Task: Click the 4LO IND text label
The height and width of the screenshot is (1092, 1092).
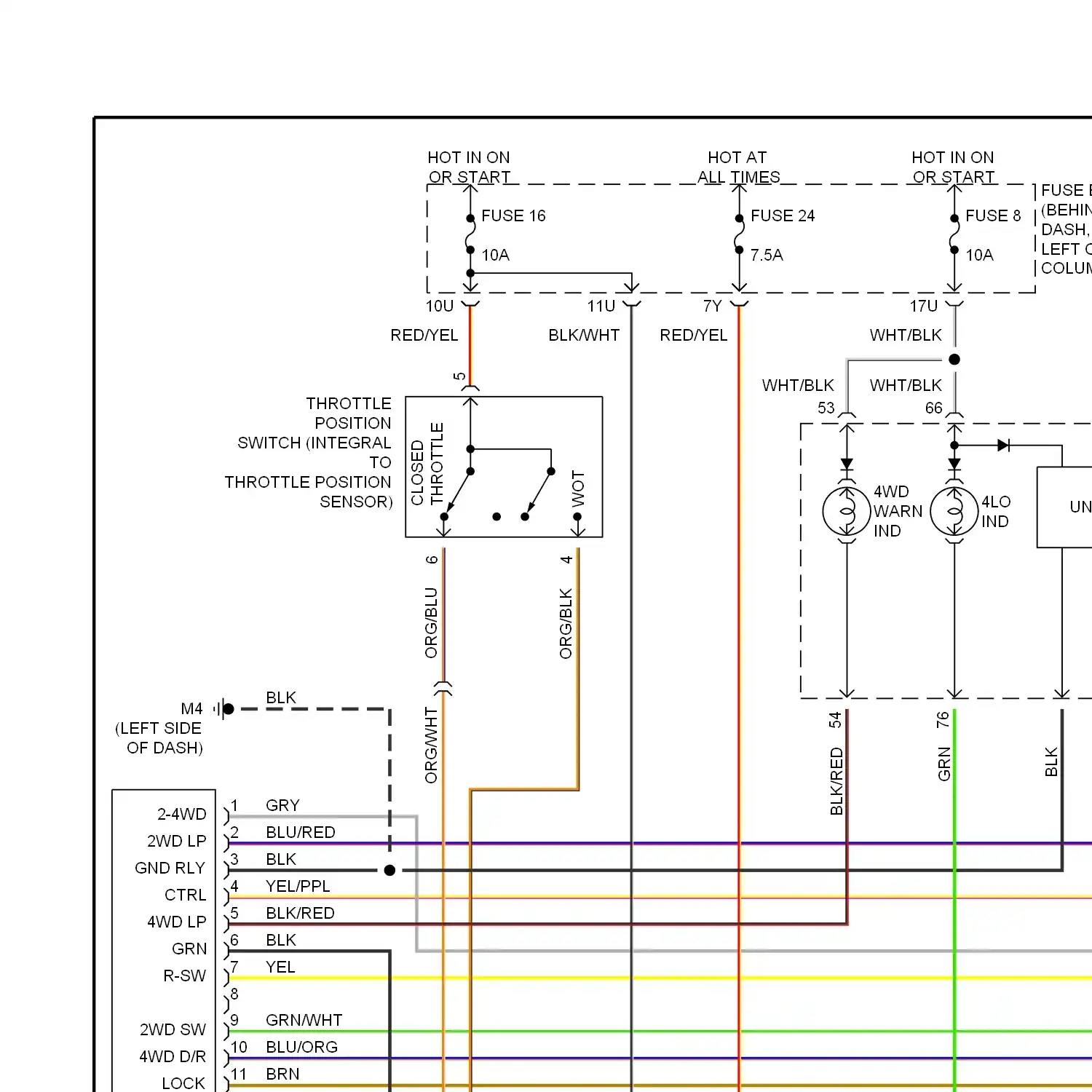Action: [x=996, y=511]
